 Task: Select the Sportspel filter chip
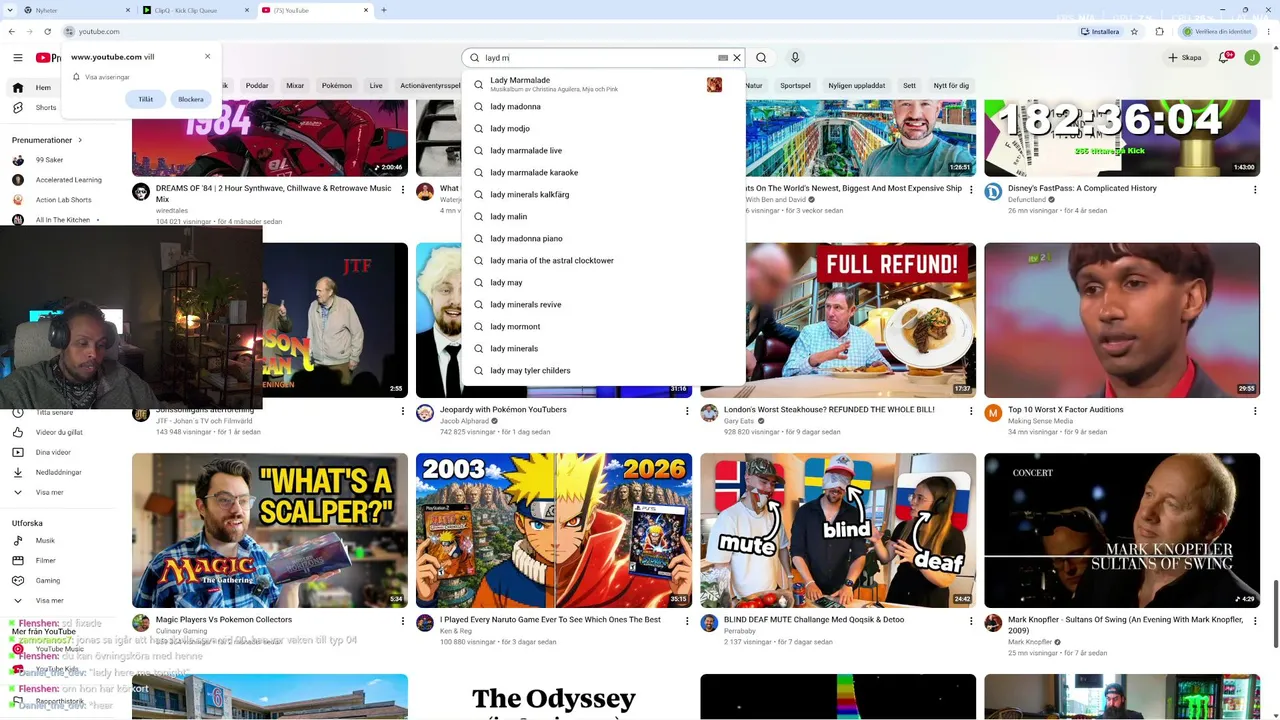796,86
